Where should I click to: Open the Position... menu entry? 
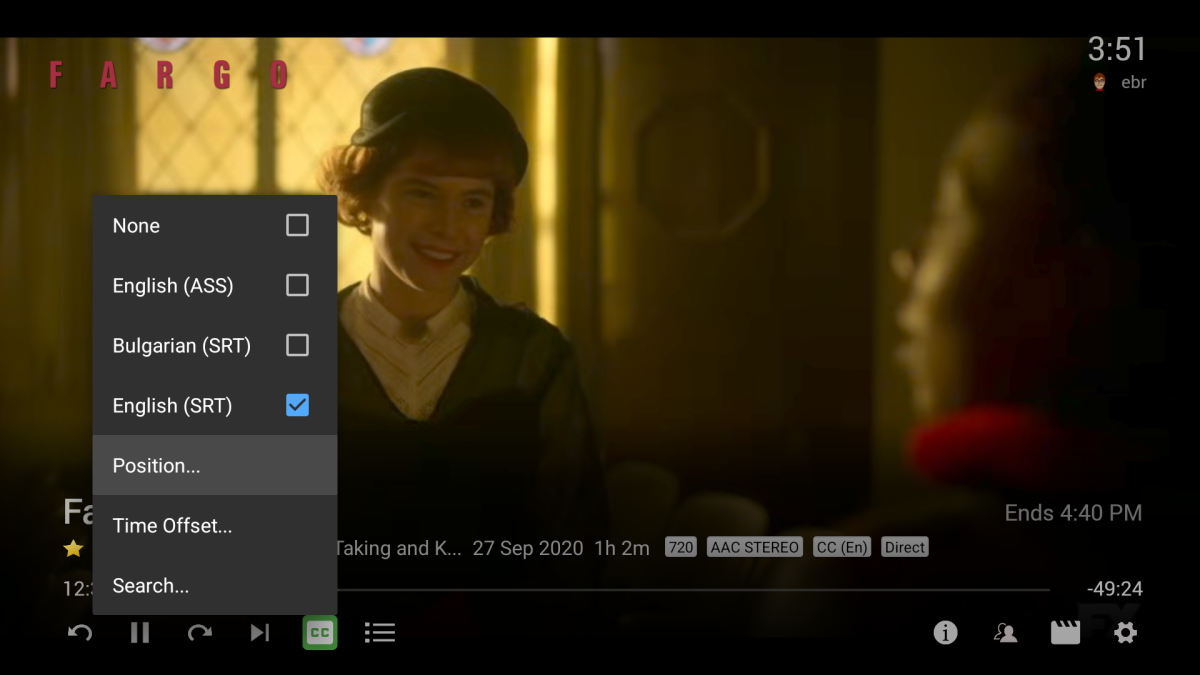(x=215, y=465)
